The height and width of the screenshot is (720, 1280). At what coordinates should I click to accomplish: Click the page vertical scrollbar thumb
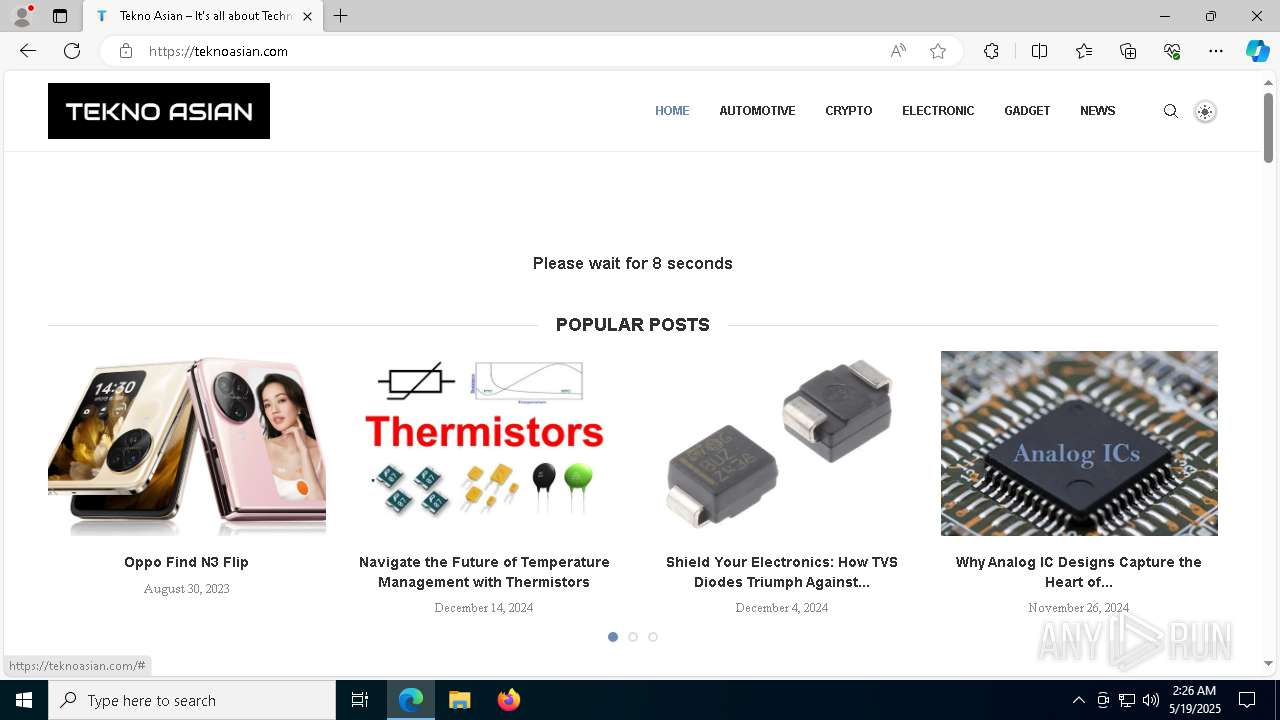[1268, 127]
